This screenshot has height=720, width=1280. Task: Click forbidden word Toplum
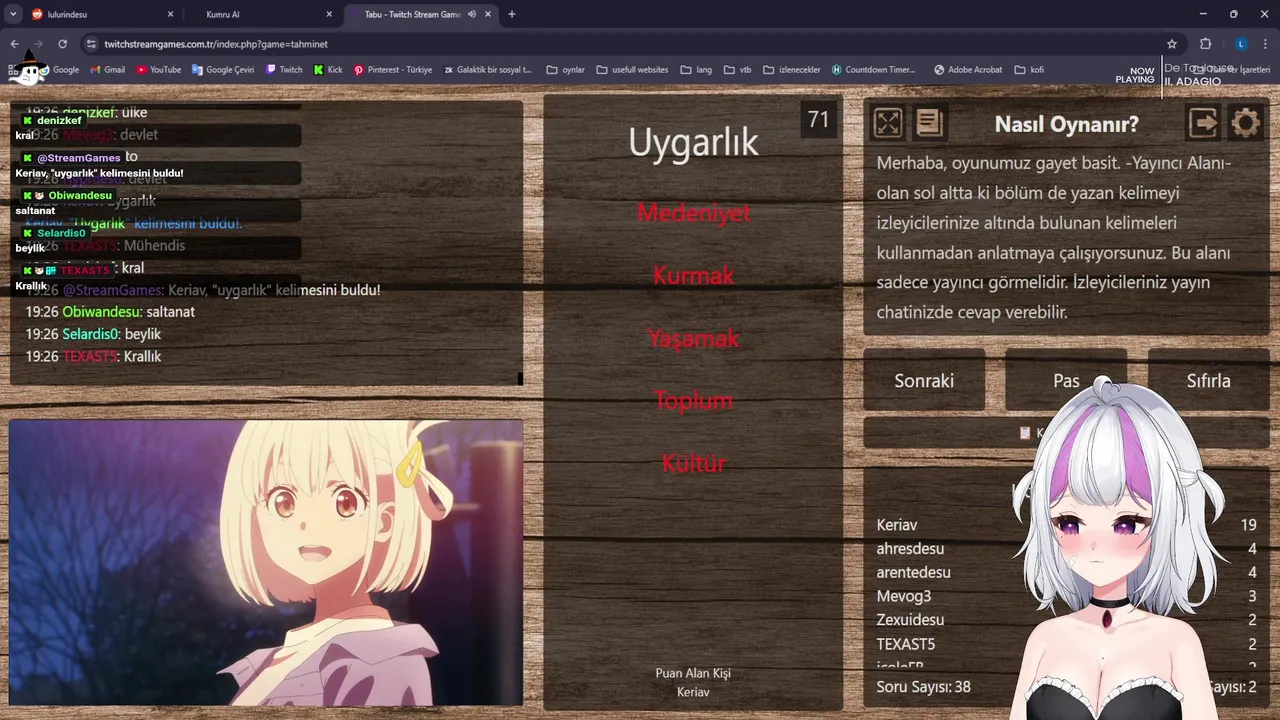pyautogui.click(x=693, y=400)
